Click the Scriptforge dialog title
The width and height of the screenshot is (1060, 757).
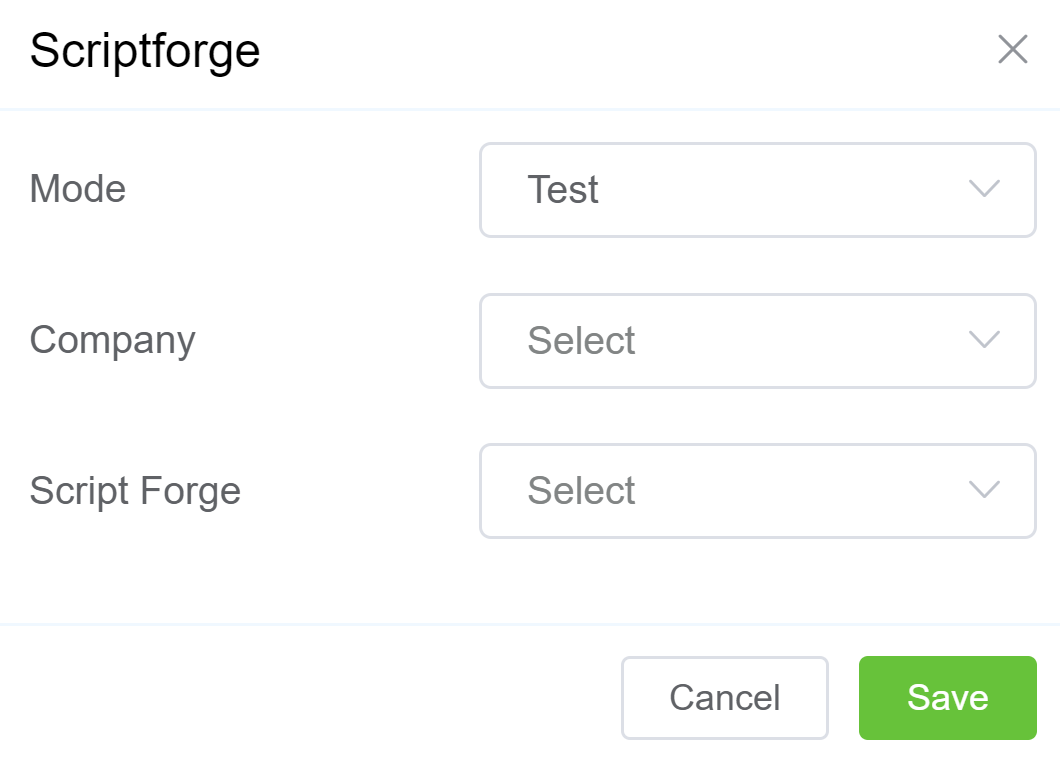point(145,50)
